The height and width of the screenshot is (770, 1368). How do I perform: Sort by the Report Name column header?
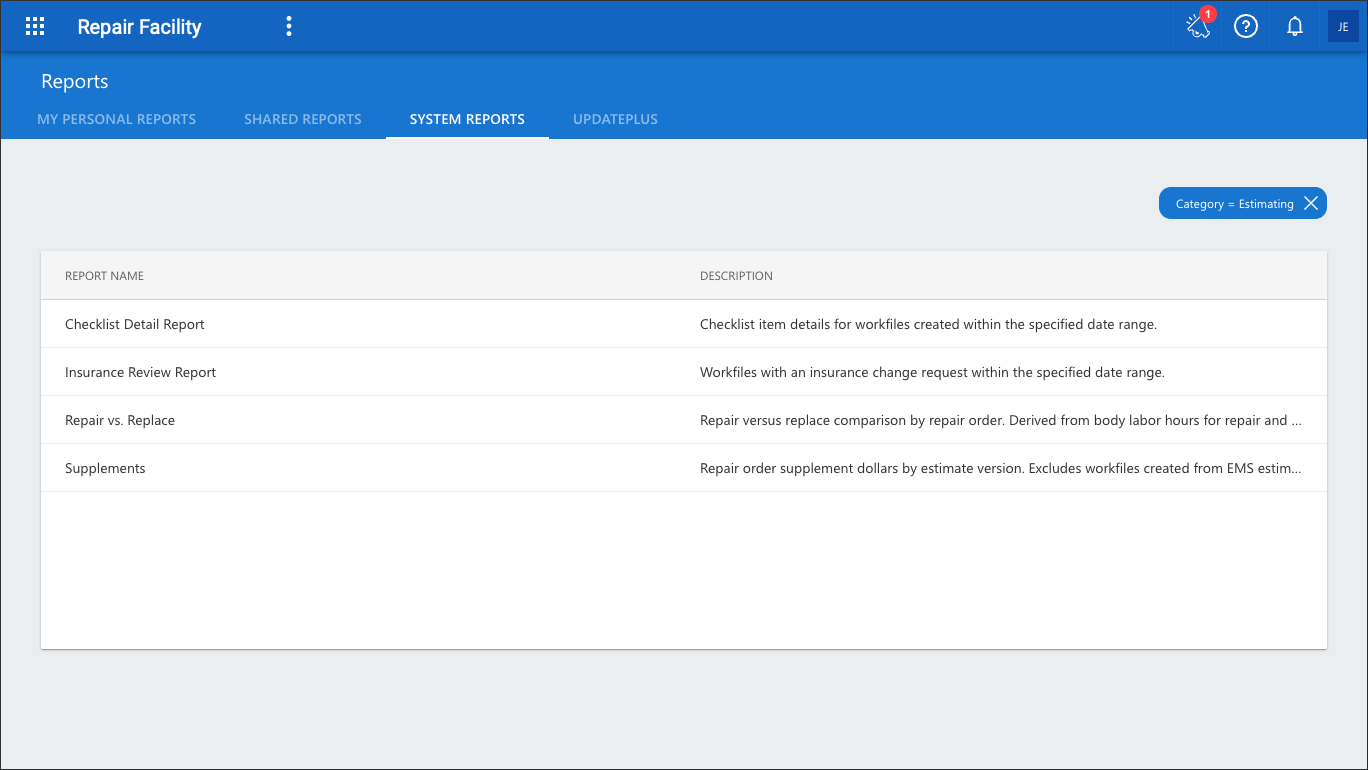[104, 276]
